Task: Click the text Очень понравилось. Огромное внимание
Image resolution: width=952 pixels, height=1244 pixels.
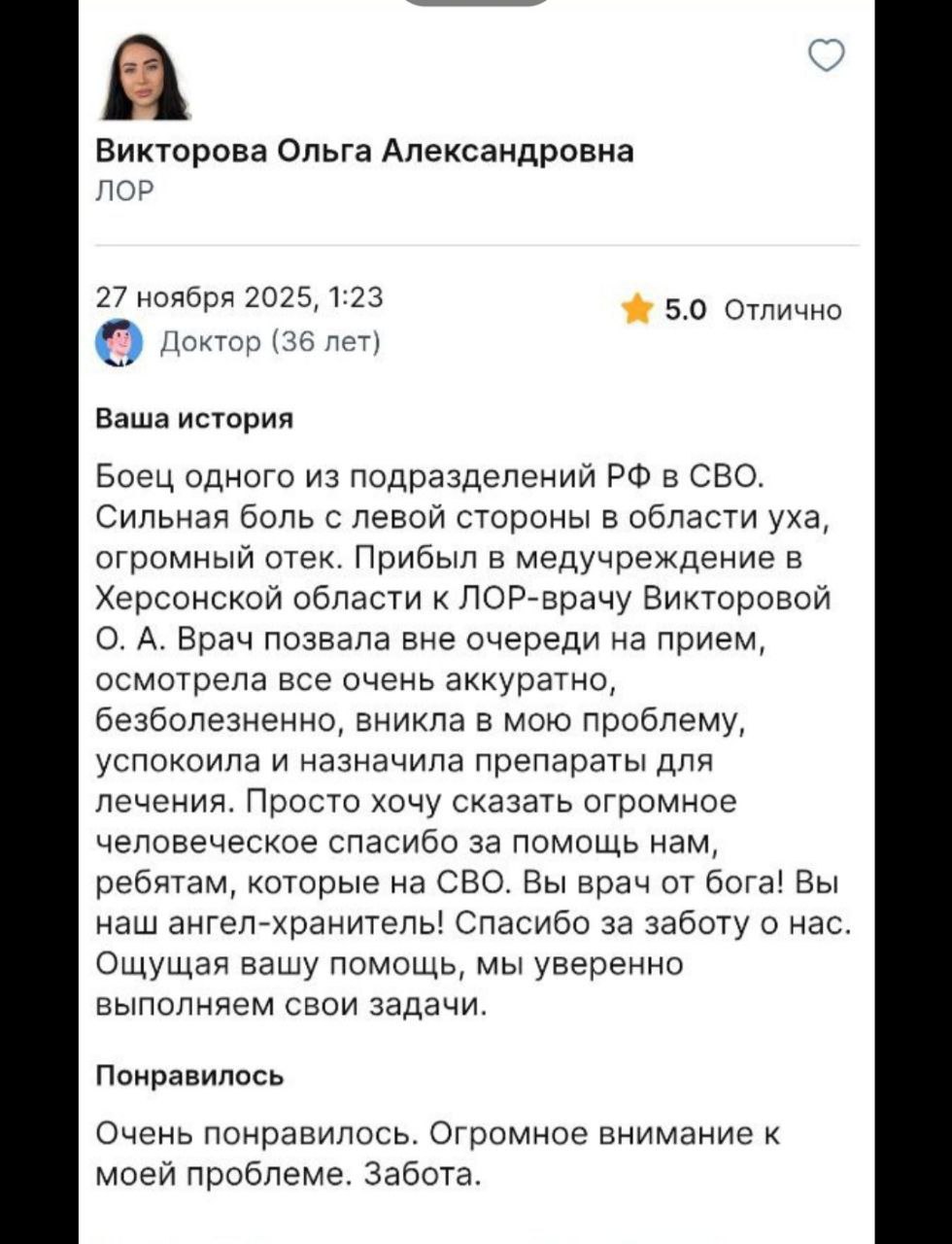Action: tap(437, 1134)
